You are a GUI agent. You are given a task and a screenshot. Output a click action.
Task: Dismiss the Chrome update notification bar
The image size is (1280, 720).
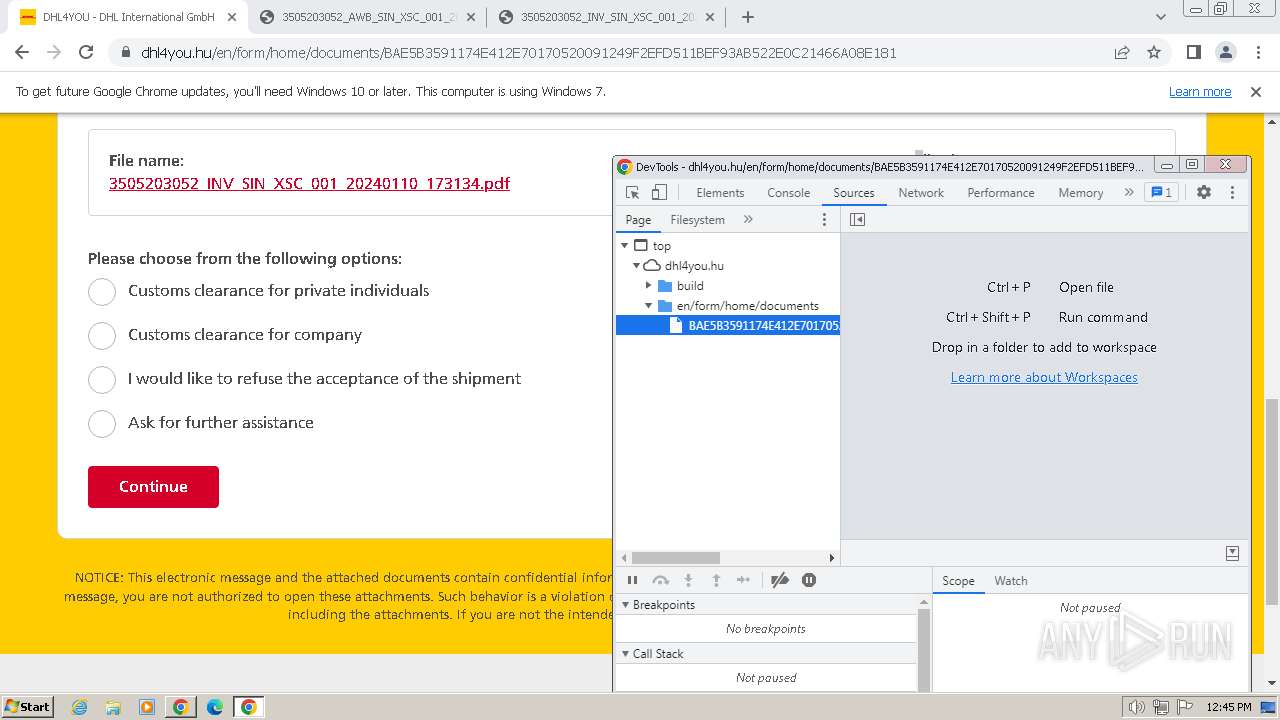(x=1256, y=91)
